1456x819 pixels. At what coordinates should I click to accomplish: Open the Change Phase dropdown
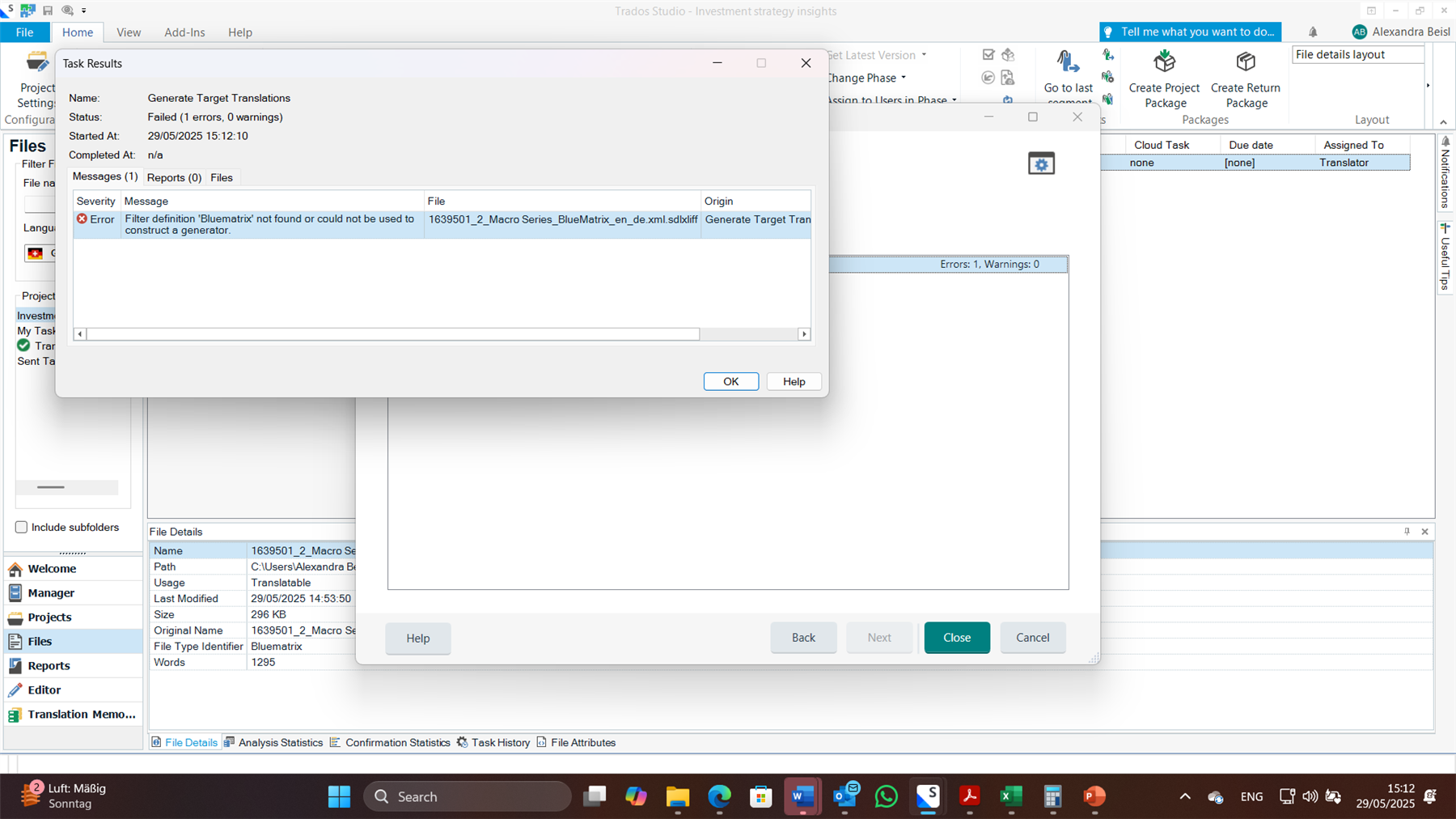pos(866,78)
